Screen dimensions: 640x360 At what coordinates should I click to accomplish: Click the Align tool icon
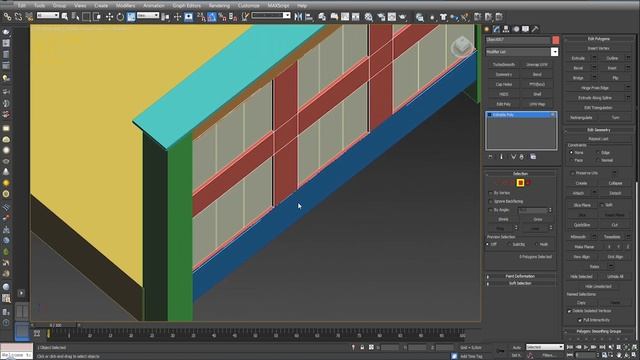(x=309, y=17)
